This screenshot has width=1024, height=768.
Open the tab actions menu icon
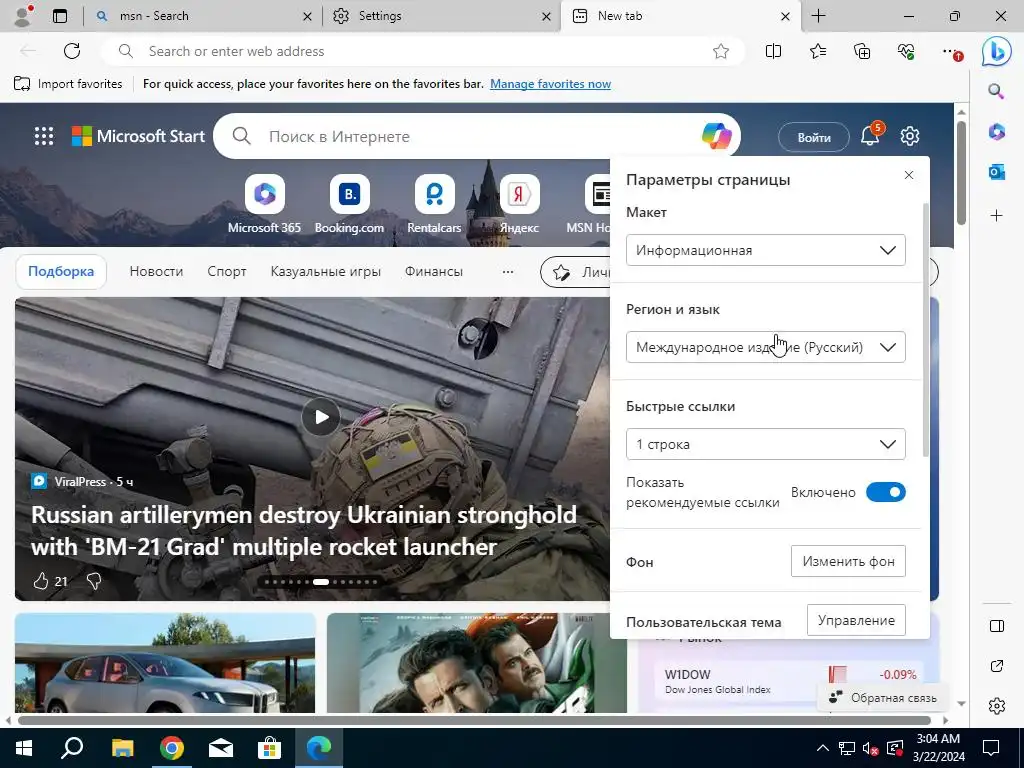60,16
